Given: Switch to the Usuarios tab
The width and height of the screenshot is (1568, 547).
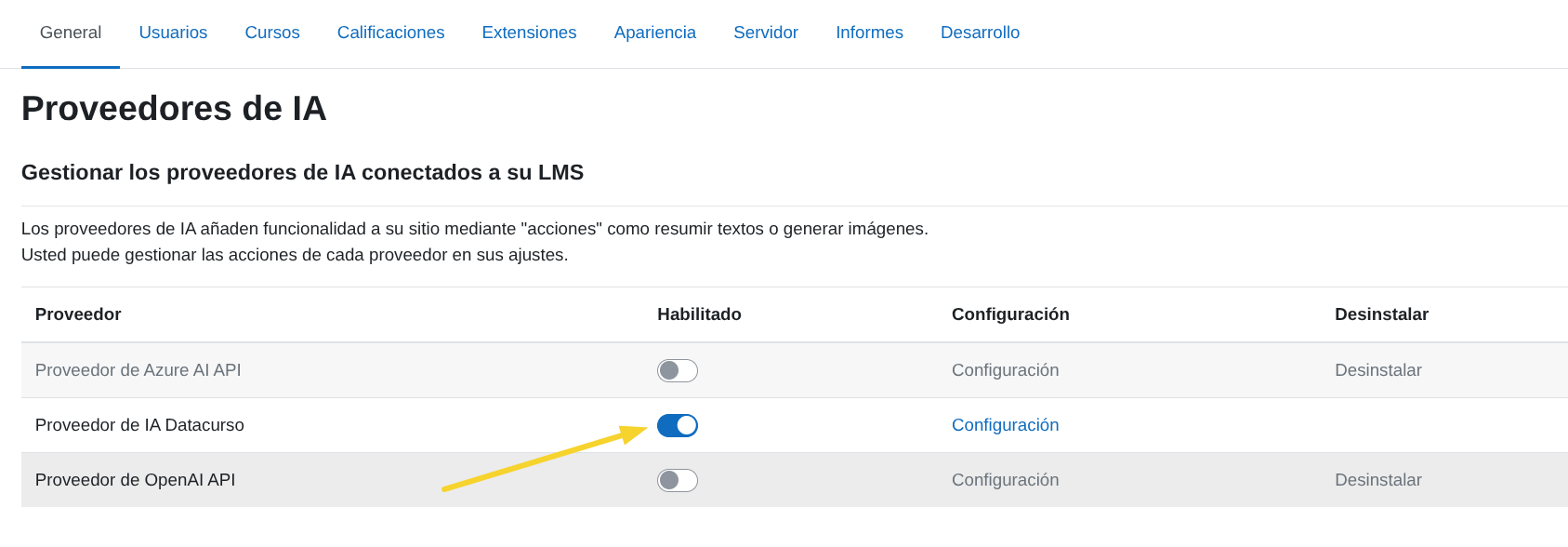Looking at the screenshot, I should click(x=173, y=33).
